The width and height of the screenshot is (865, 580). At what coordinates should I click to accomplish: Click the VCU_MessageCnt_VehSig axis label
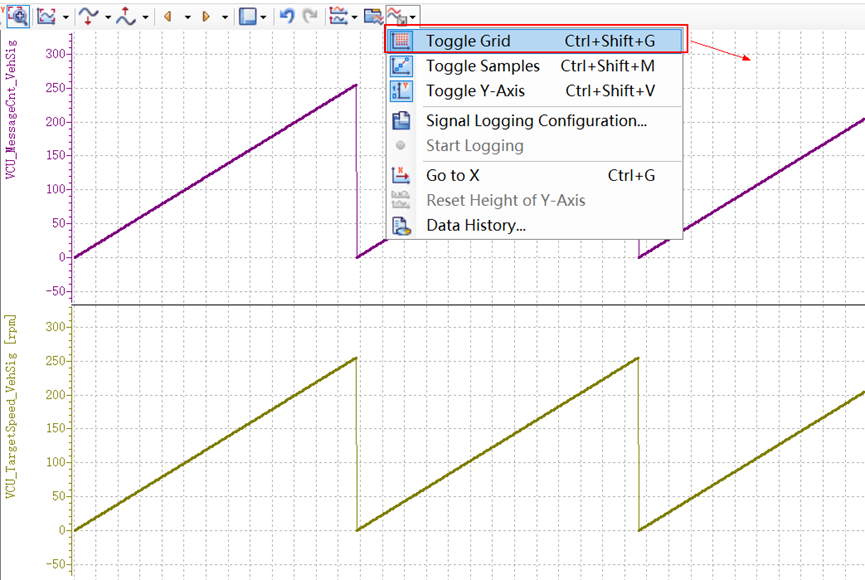[x=11, y=109]
